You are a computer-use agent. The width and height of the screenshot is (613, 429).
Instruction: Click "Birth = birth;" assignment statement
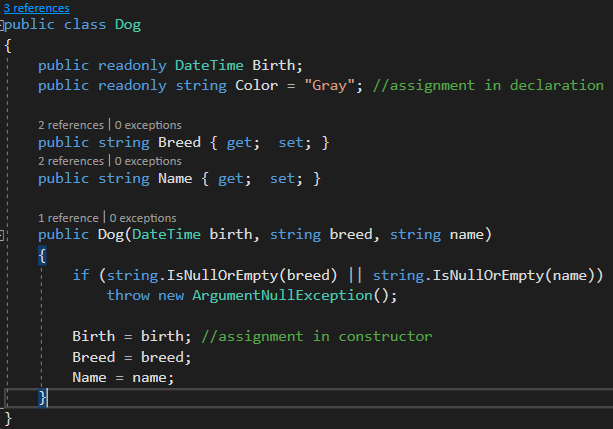click(x=132, y=336)
